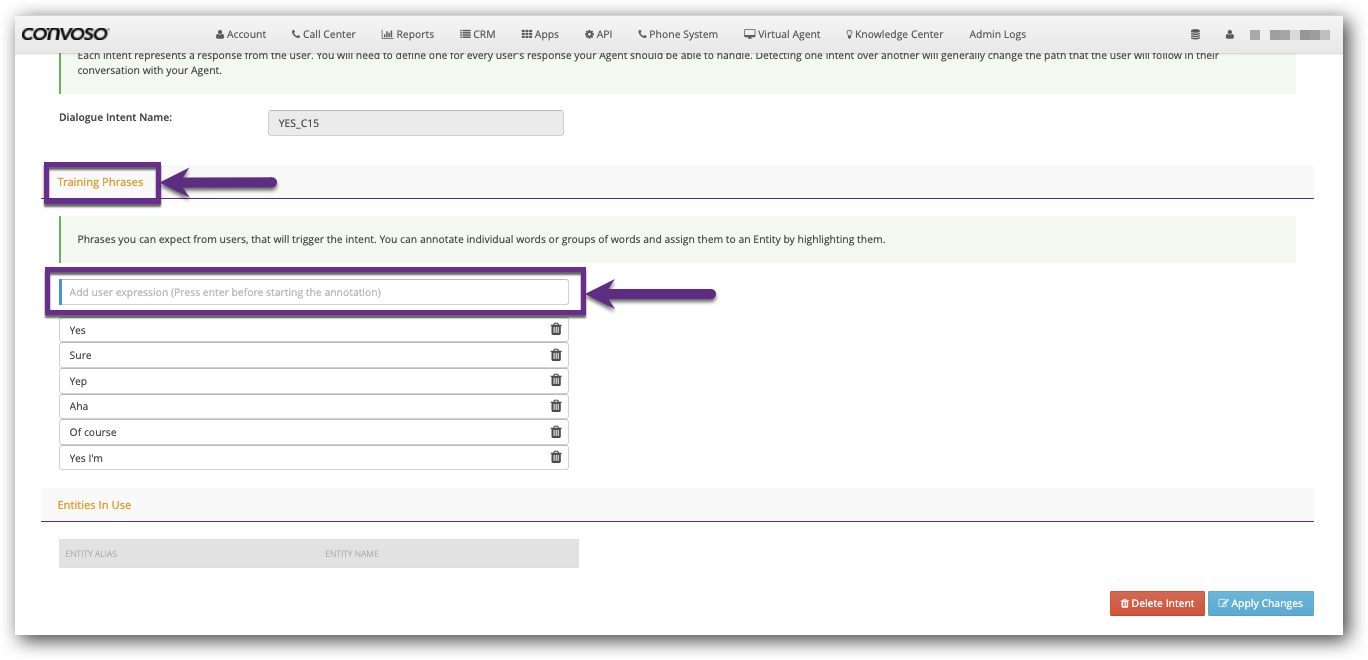Expand the CRM menu
The height and width of the screenshot is (660, 1368).
478,34
